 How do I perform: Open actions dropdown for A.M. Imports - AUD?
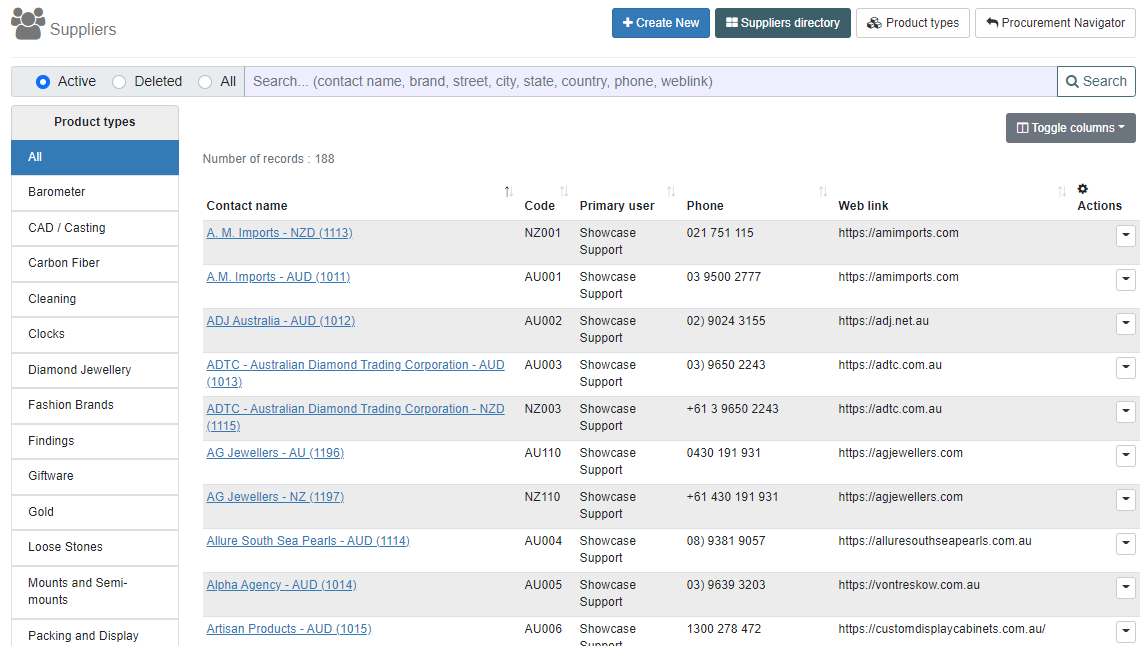click(1126, 279)
